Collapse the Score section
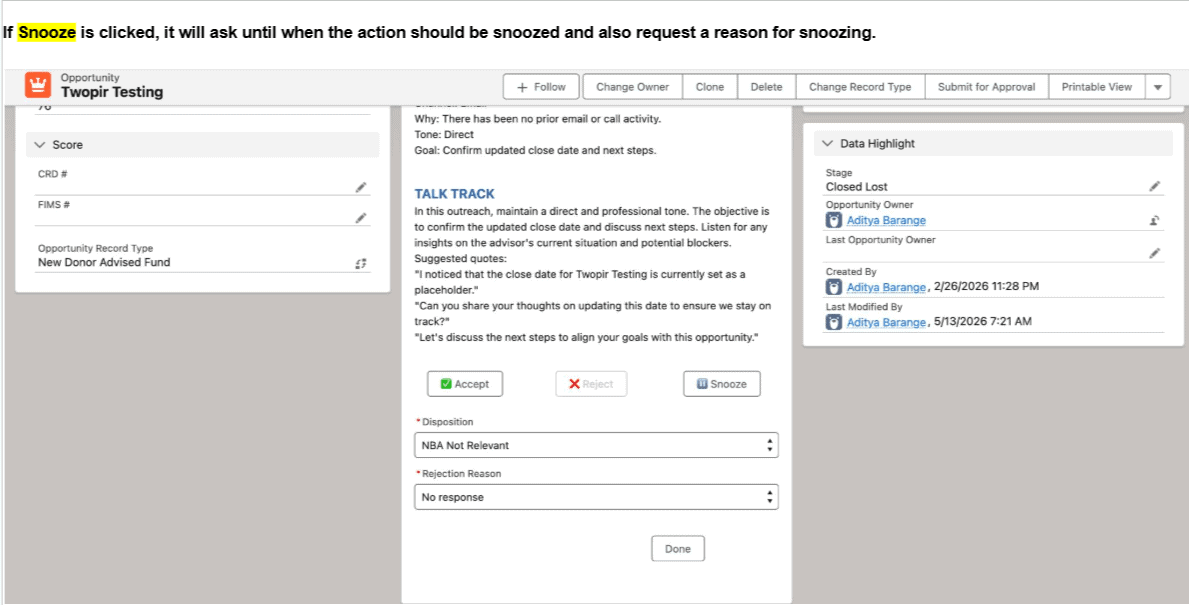The width and height of the screenshot is (1189, 605). click(x=40, y=145)
